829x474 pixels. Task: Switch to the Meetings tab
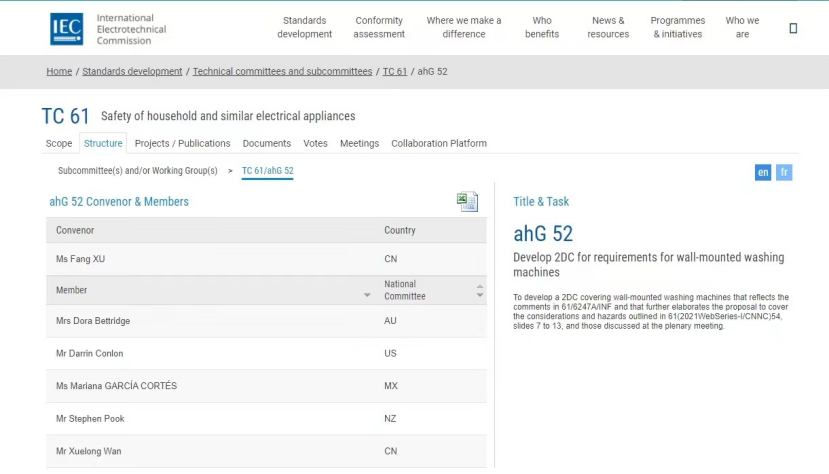click(x=360, y=143)
